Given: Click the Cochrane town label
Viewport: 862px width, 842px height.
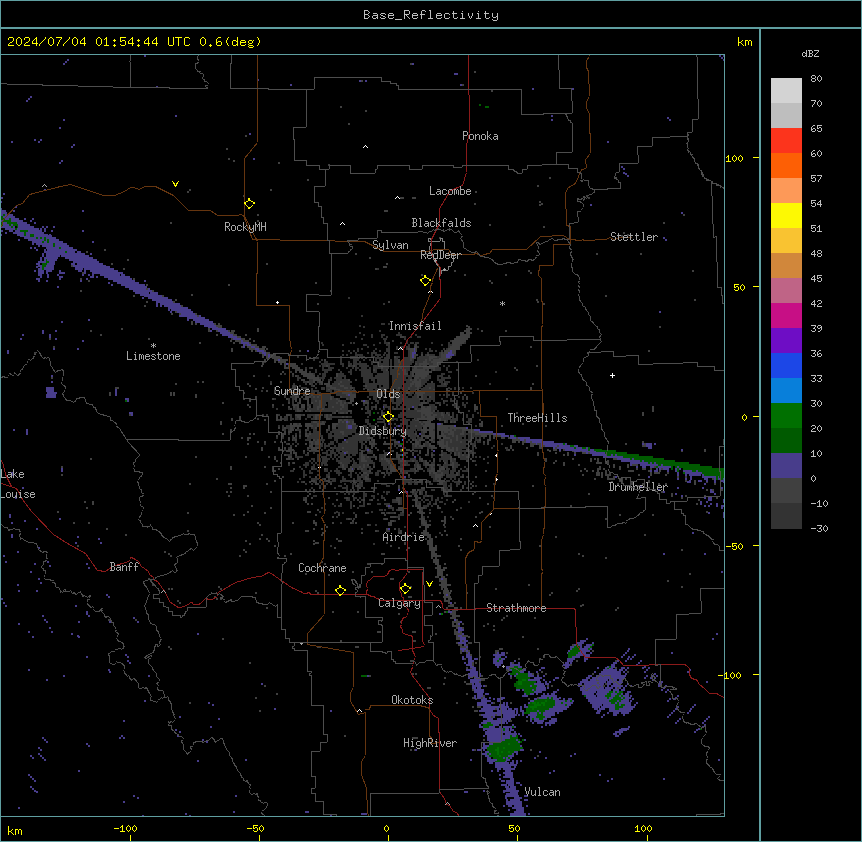Looking at the screenshot, I should (322, 568).
